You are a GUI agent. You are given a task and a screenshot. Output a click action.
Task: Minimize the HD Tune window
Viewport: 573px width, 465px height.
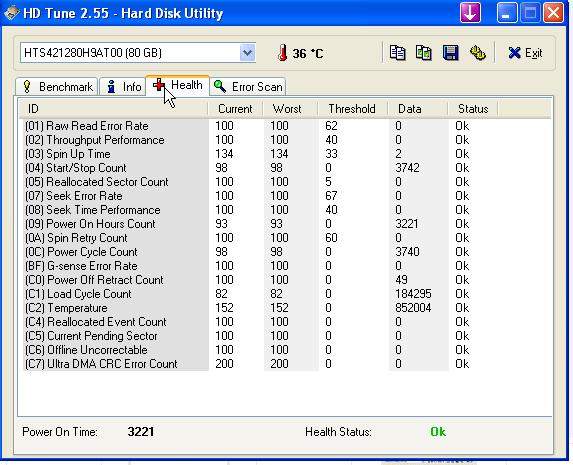click(506, 13)
